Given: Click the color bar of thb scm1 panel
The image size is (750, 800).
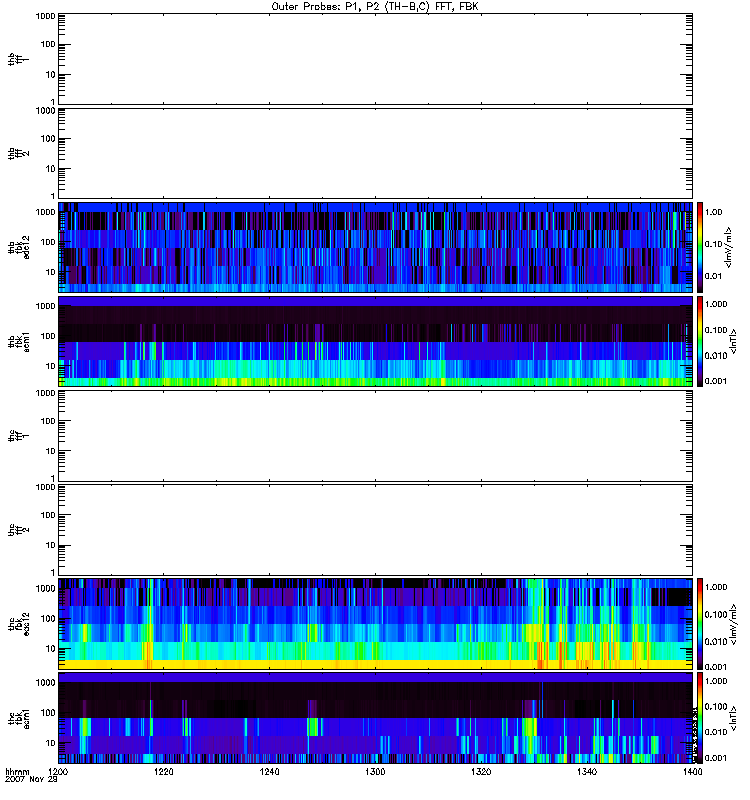Looking at the screenshot, I should [x=701, y=341].
